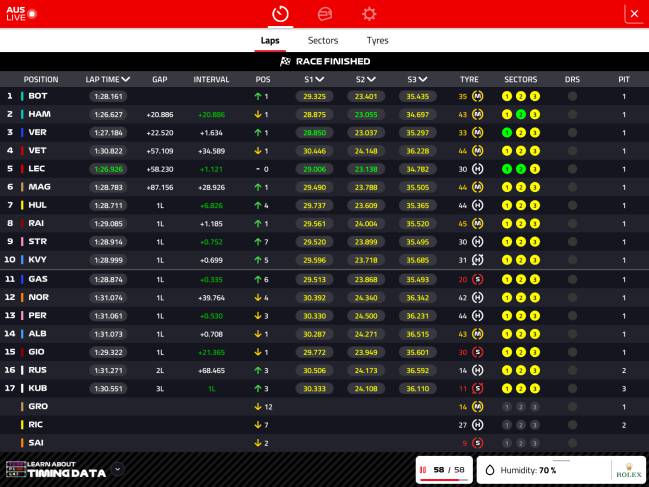649x487 pixels.
Task: Click the GAP column header
Action: (159, 79)
